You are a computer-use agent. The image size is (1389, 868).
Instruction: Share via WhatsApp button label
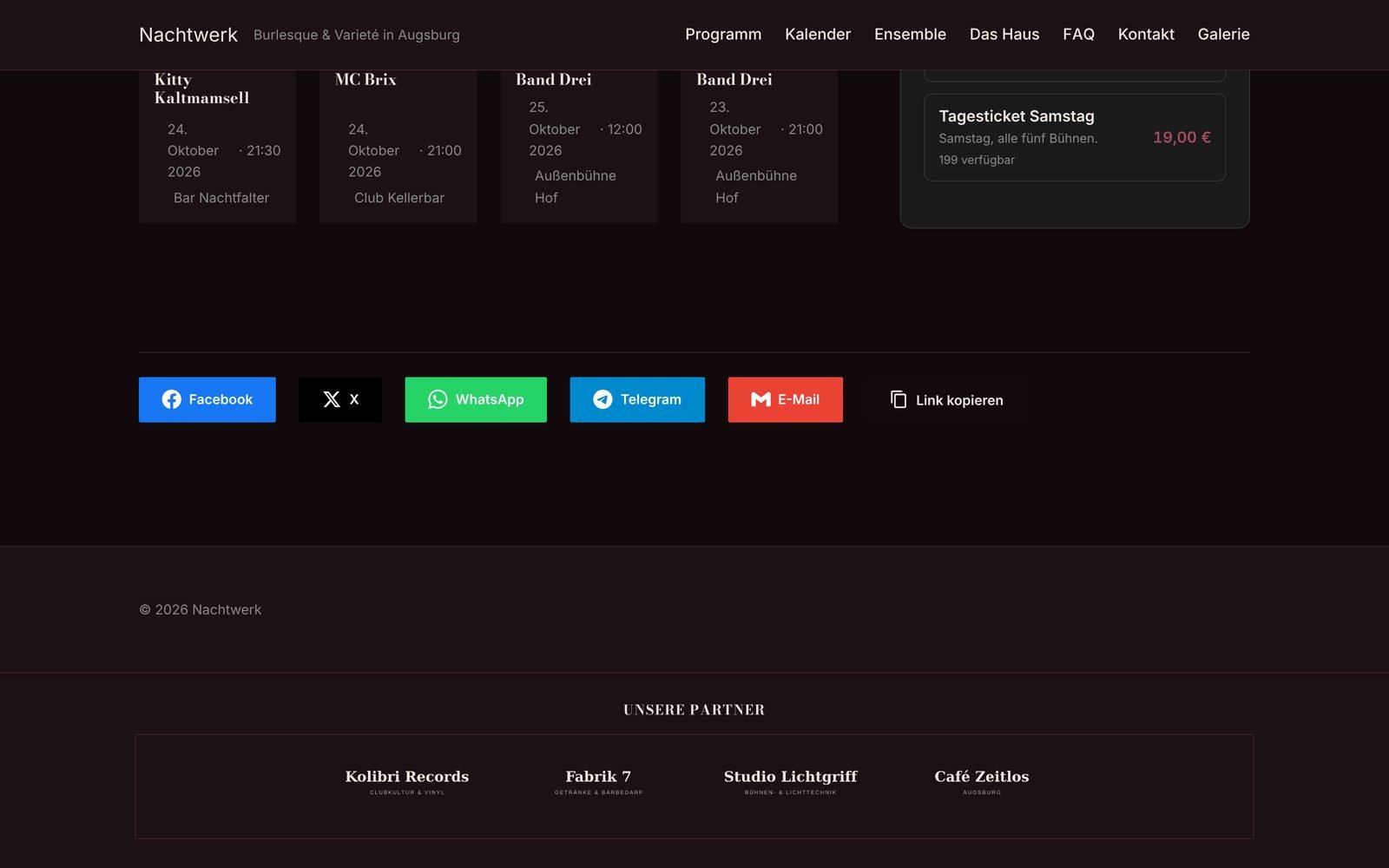coord(490,399)
